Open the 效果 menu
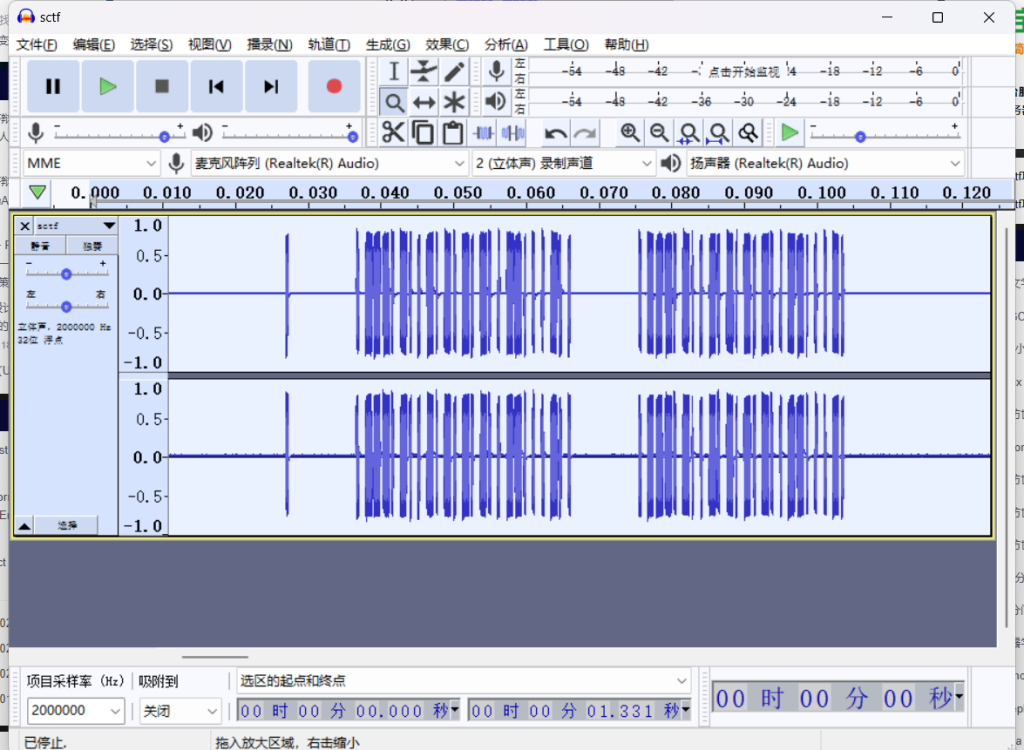 pyautogui.click(x=446, y=44)
